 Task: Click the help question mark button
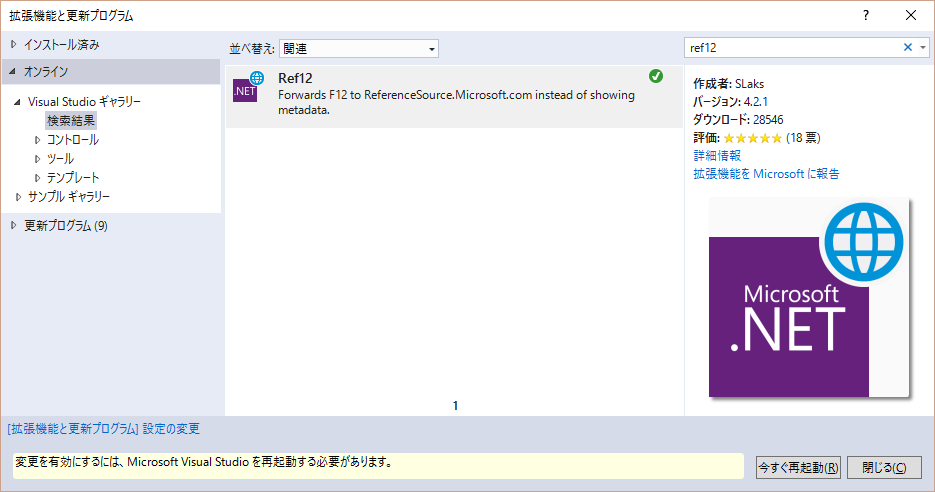point(866,16)
